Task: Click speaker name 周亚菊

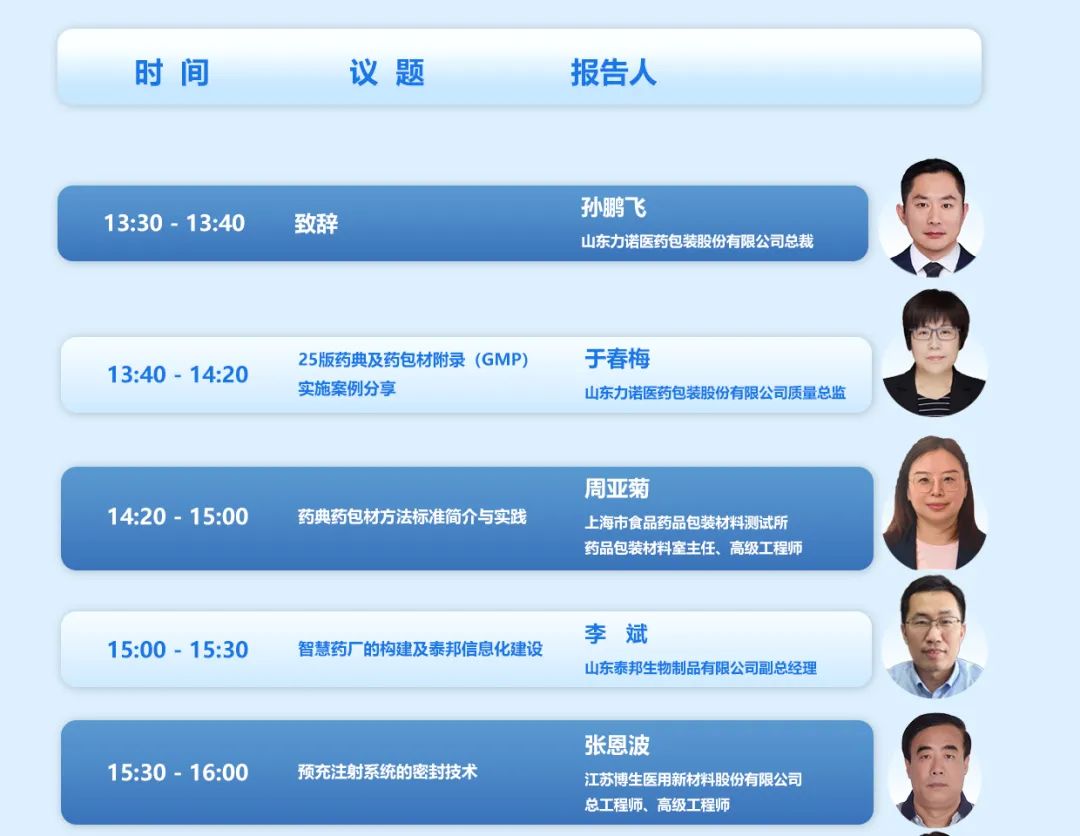Action: tap(617, 488)
